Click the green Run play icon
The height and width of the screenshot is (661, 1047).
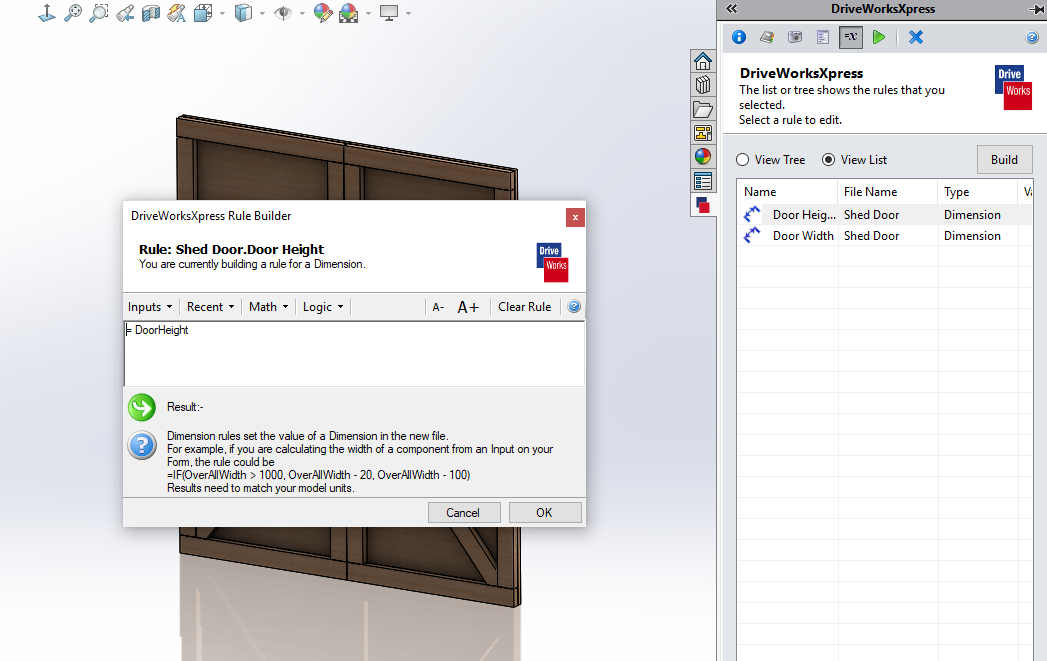(x=878, y=37)
